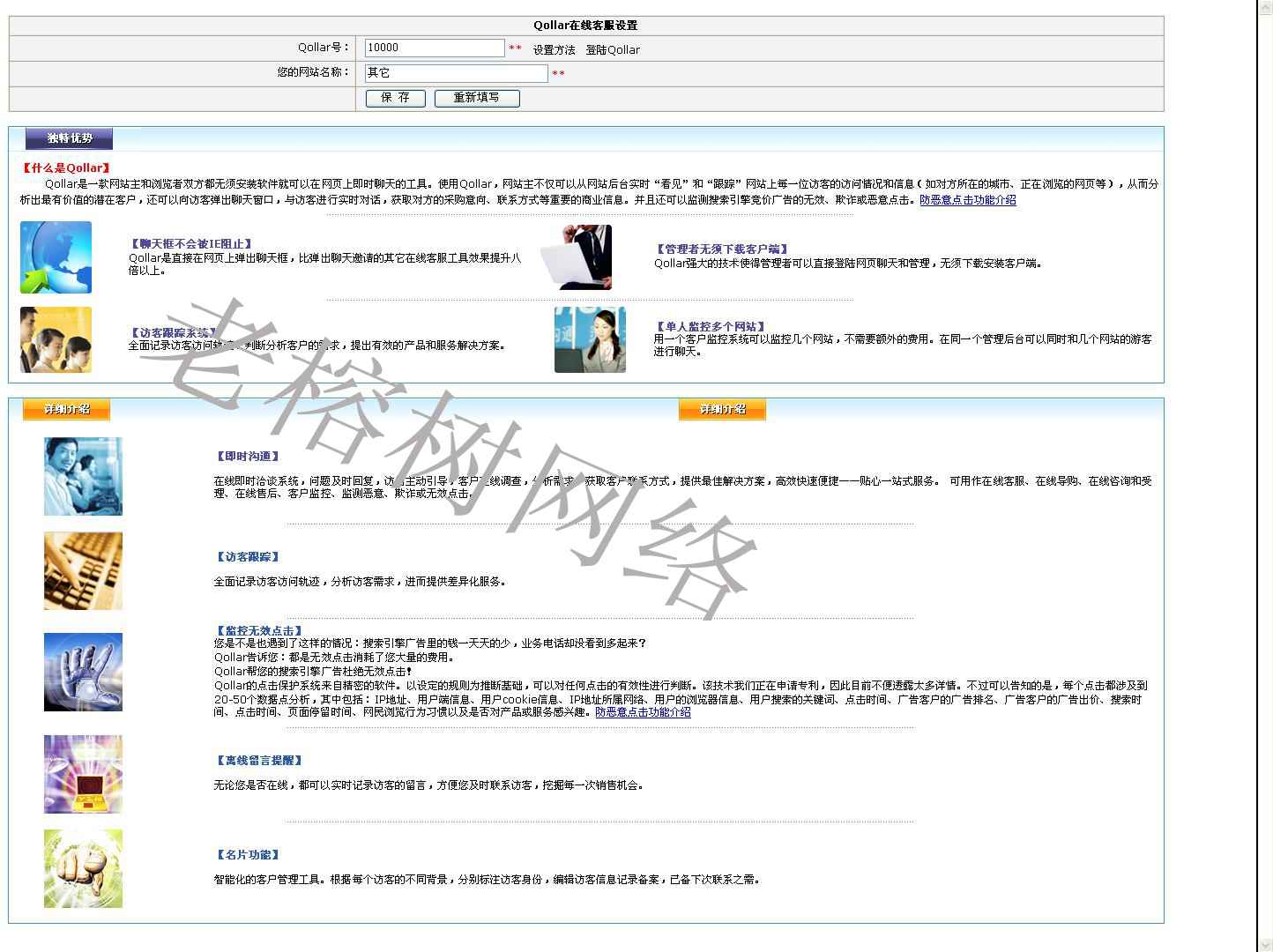Click the robotic hand image beside 监控无效点击
The height and width of the screenshot is (952, 1273).
point(83,673)
